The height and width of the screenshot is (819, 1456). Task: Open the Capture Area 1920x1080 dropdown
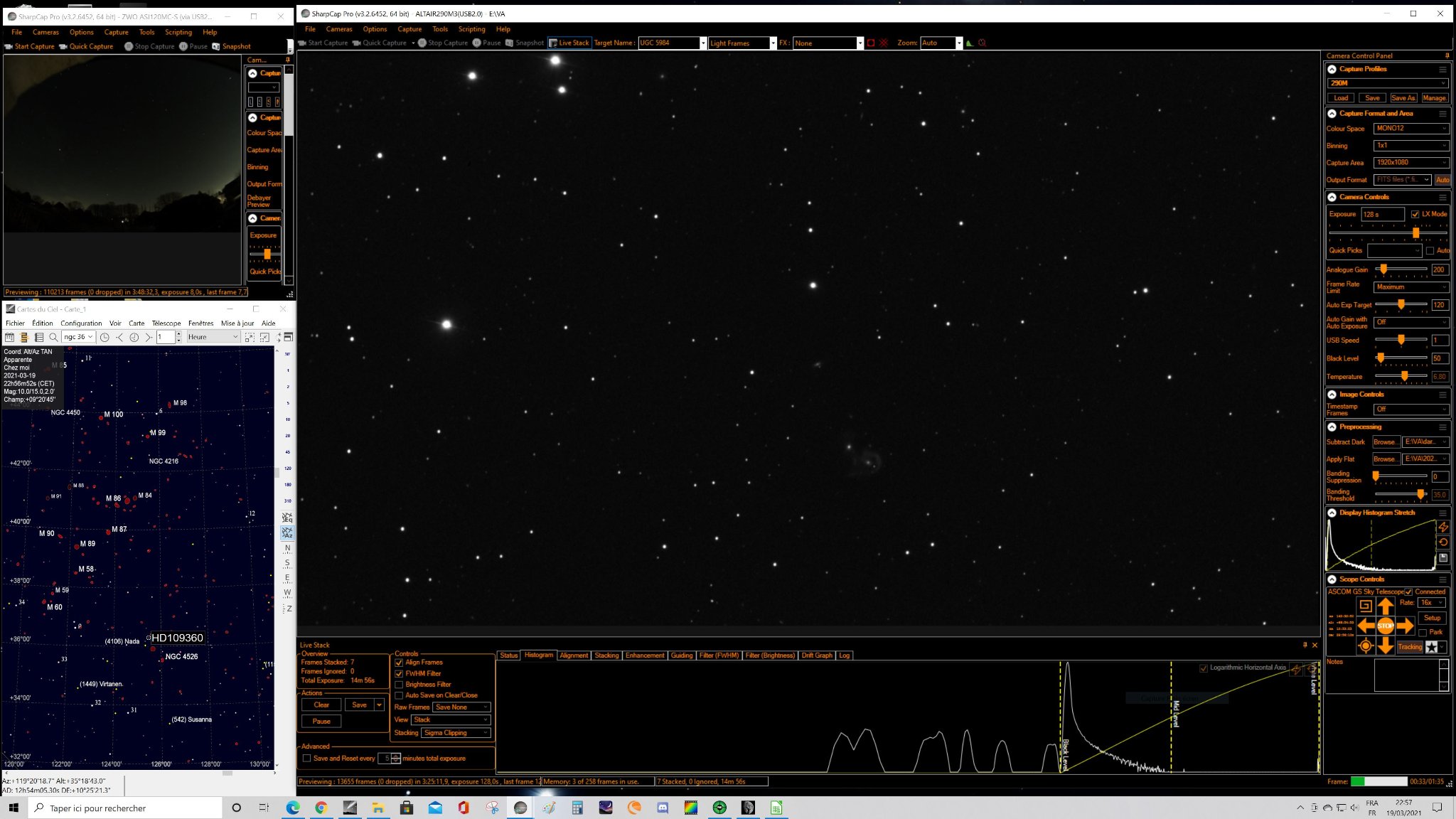pyautogui.click(x=1410, y=163)
